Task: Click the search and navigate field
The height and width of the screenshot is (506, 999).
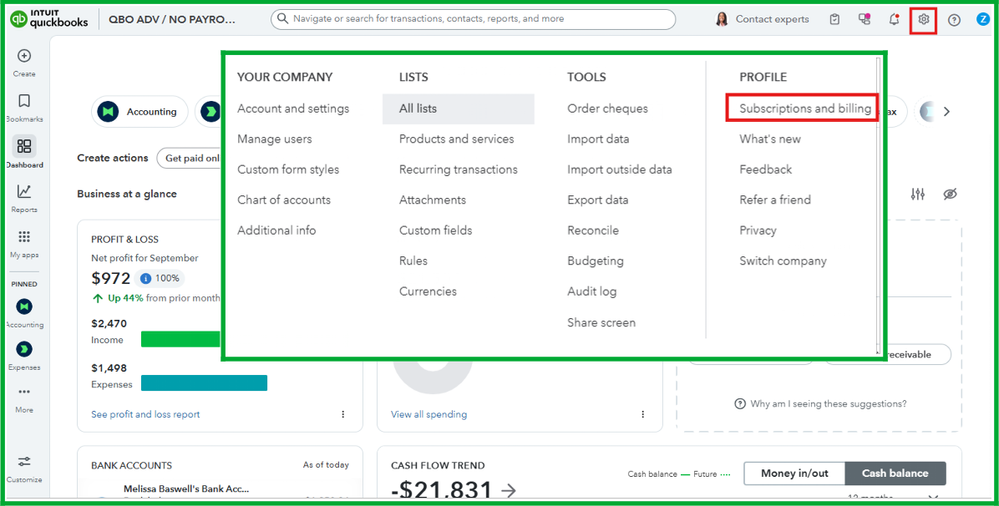Action: (x=473, y=19)
